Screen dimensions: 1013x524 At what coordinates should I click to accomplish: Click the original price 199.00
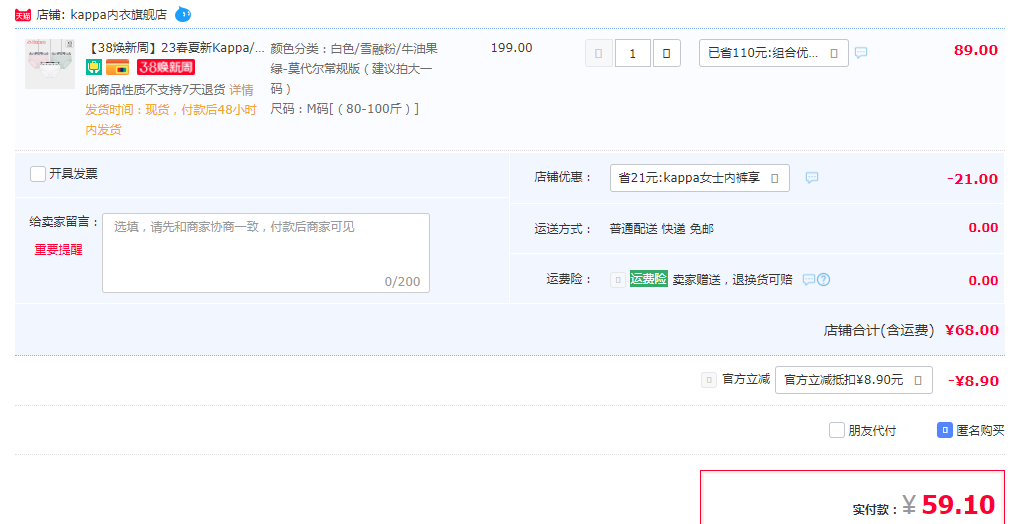[512, 48]
